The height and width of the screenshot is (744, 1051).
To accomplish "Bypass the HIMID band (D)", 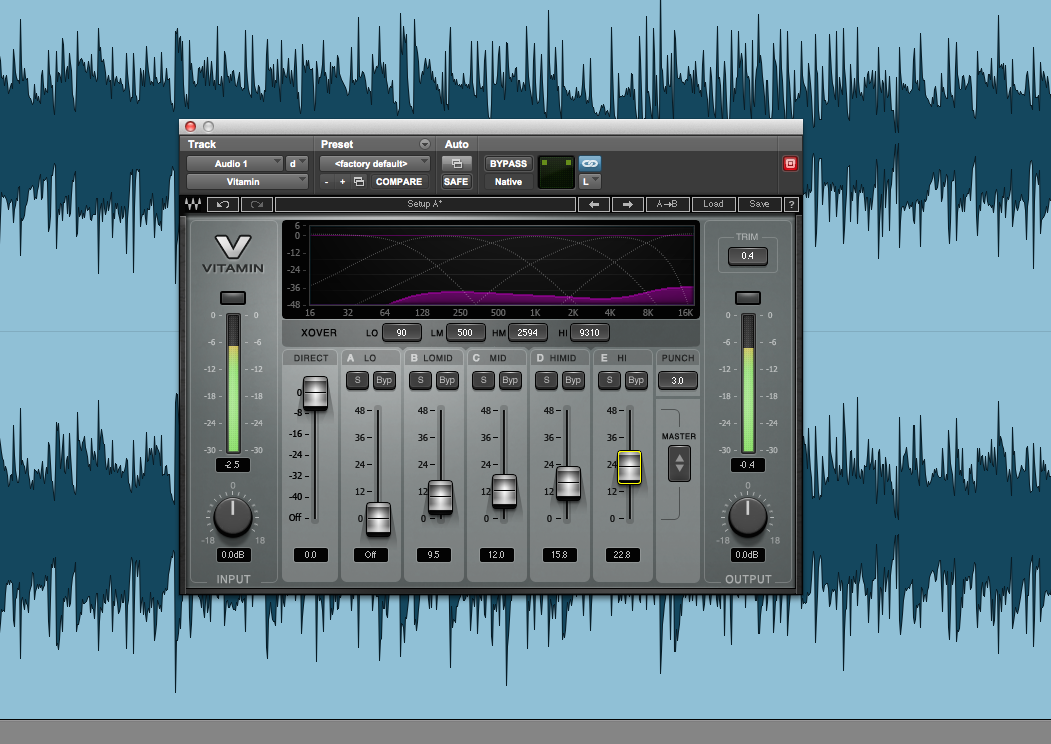I will coord(573,380).
